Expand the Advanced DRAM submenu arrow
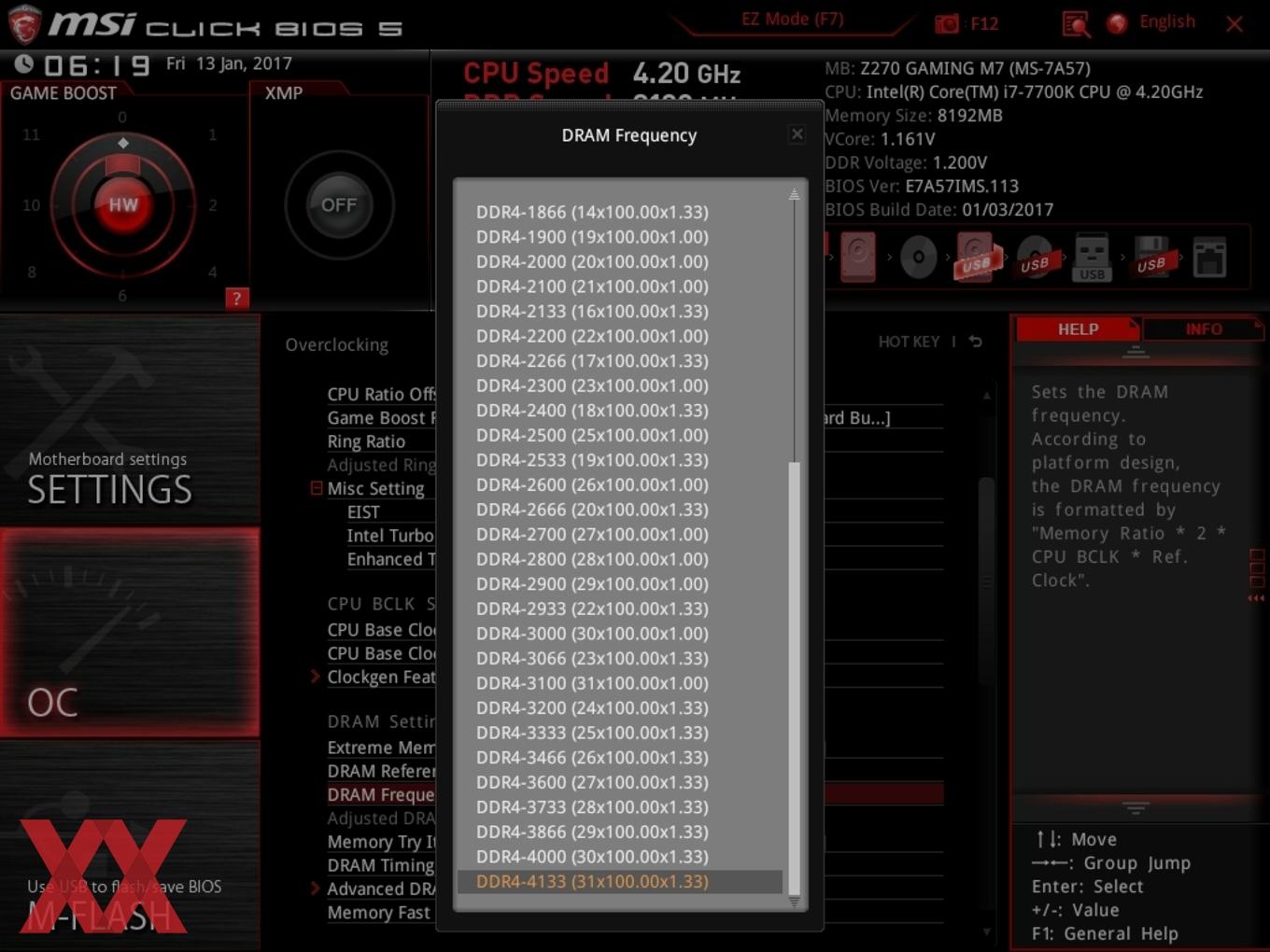The image size is (1270, 952). (x=316, y=889)
